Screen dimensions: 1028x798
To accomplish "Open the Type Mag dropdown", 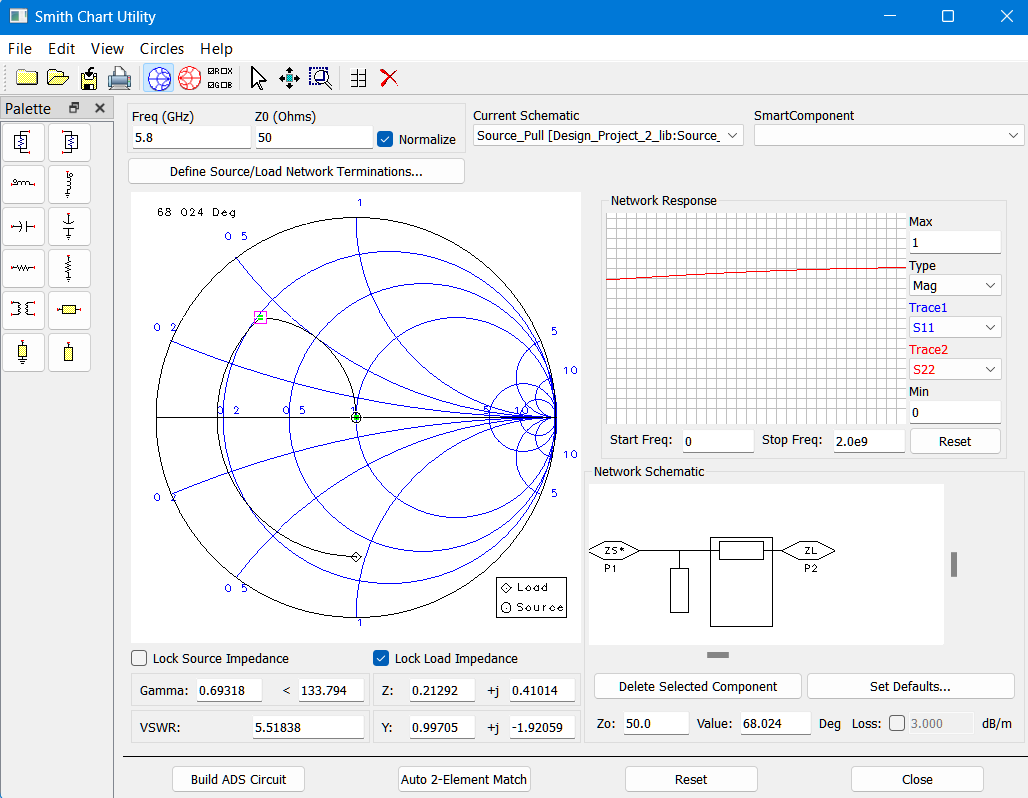I will click(x=954, y=286).
